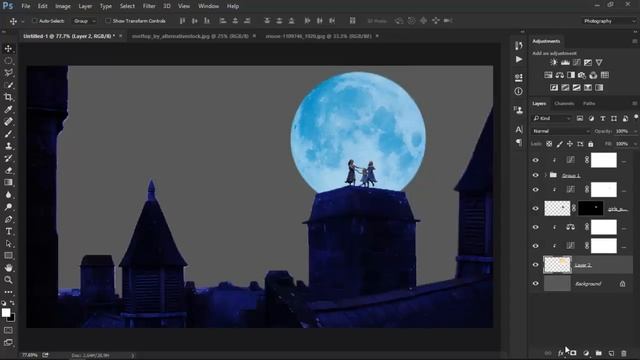Filter layers by type layers
This screenshot has width=640, height=360.
pyautogui.click(x=602, y=118)
